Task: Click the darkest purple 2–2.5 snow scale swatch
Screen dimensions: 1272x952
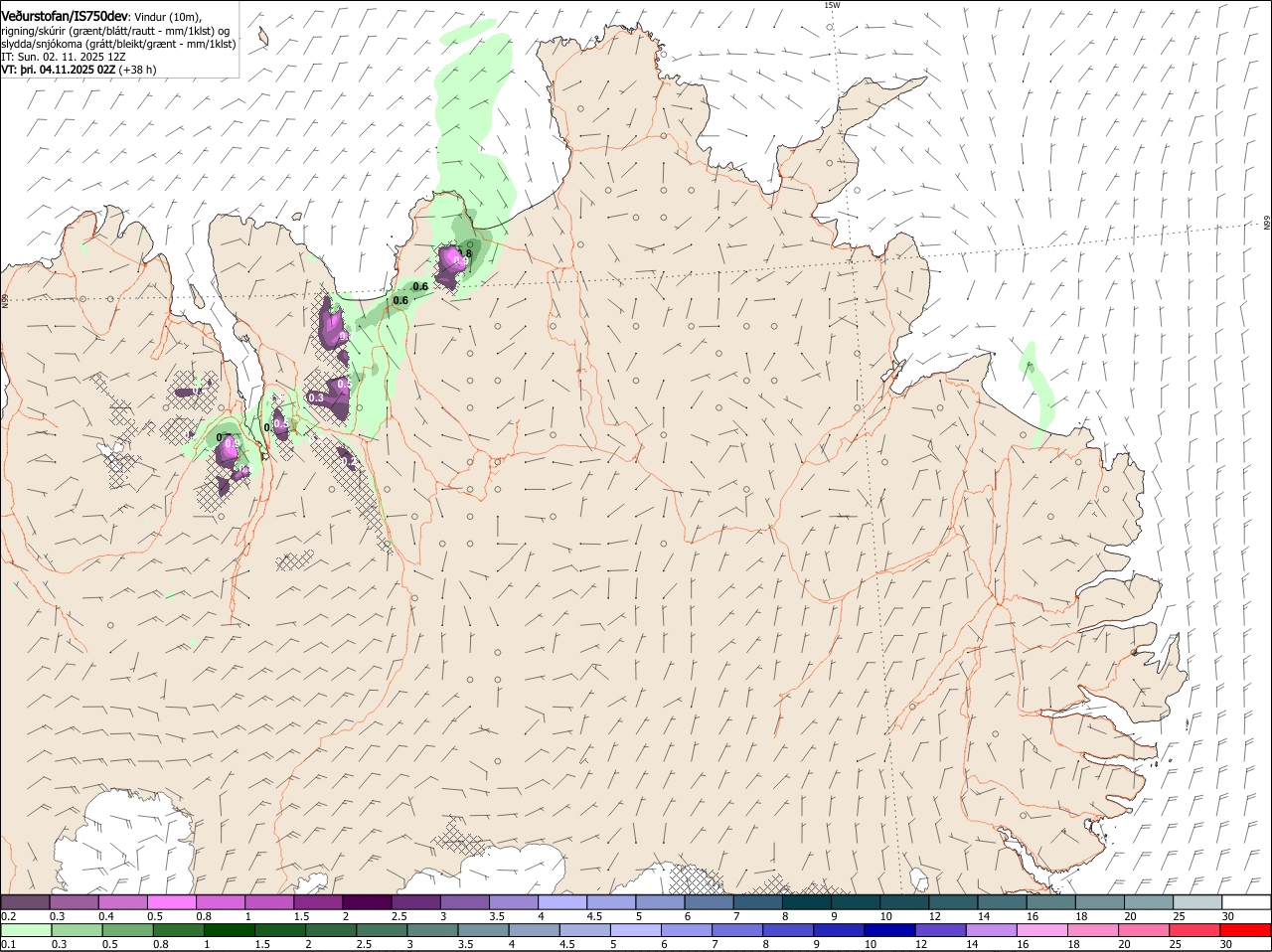Action: point(367,902)
